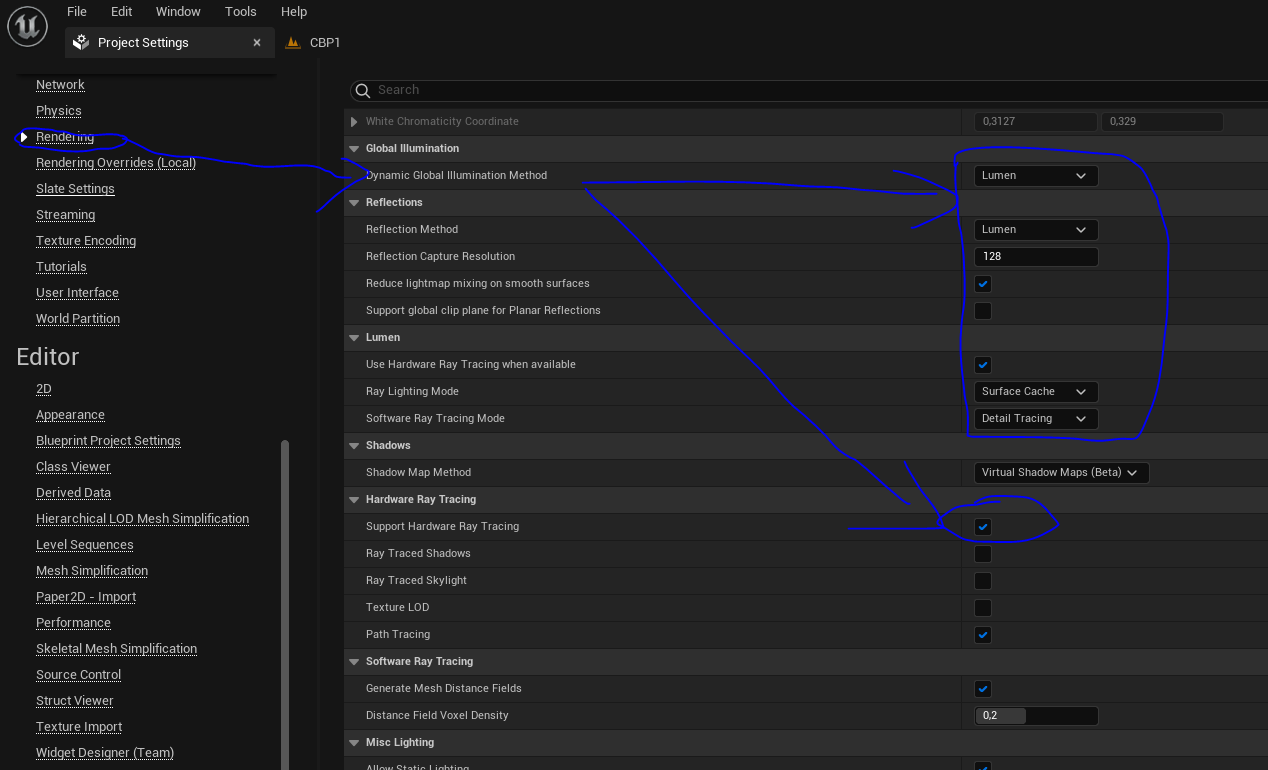Screen dimensions: 1268x770
Task: Collapse the Software Ray Tracing section
Action: tap(354, 662)
